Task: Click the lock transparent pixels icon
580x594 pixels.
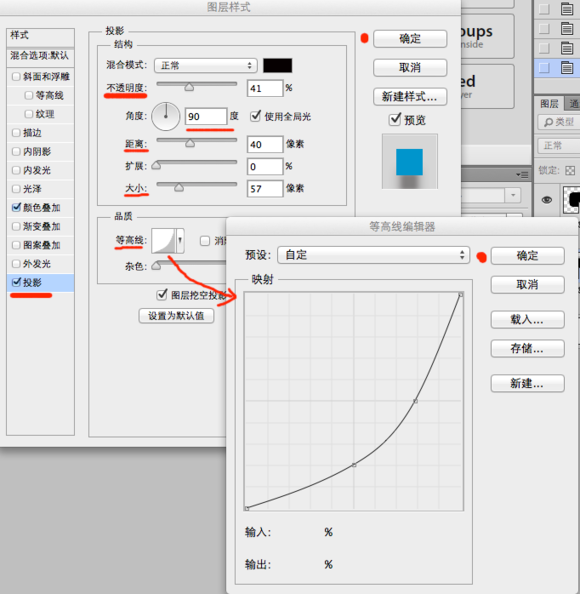Action: pos(570,170)
